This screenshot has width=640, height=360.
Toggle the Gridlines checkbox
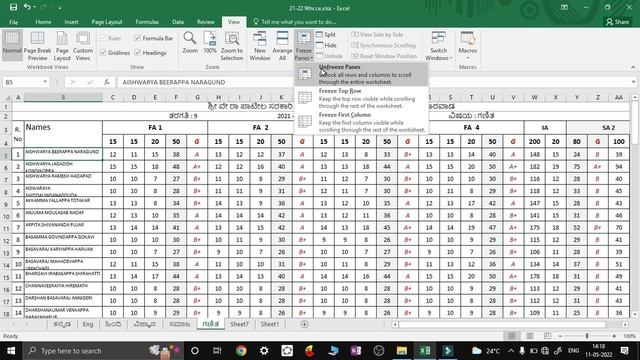103,53
